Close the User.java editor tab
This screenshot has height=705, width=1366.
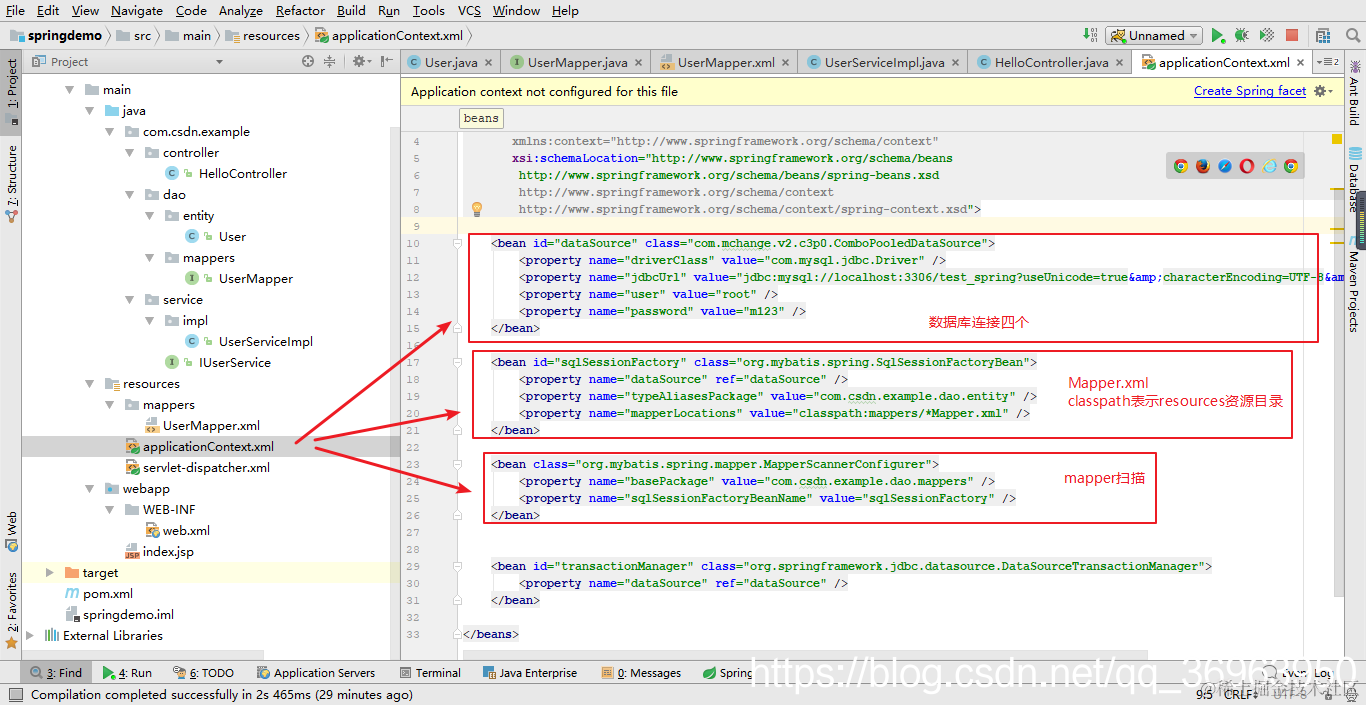click(489, 62)
